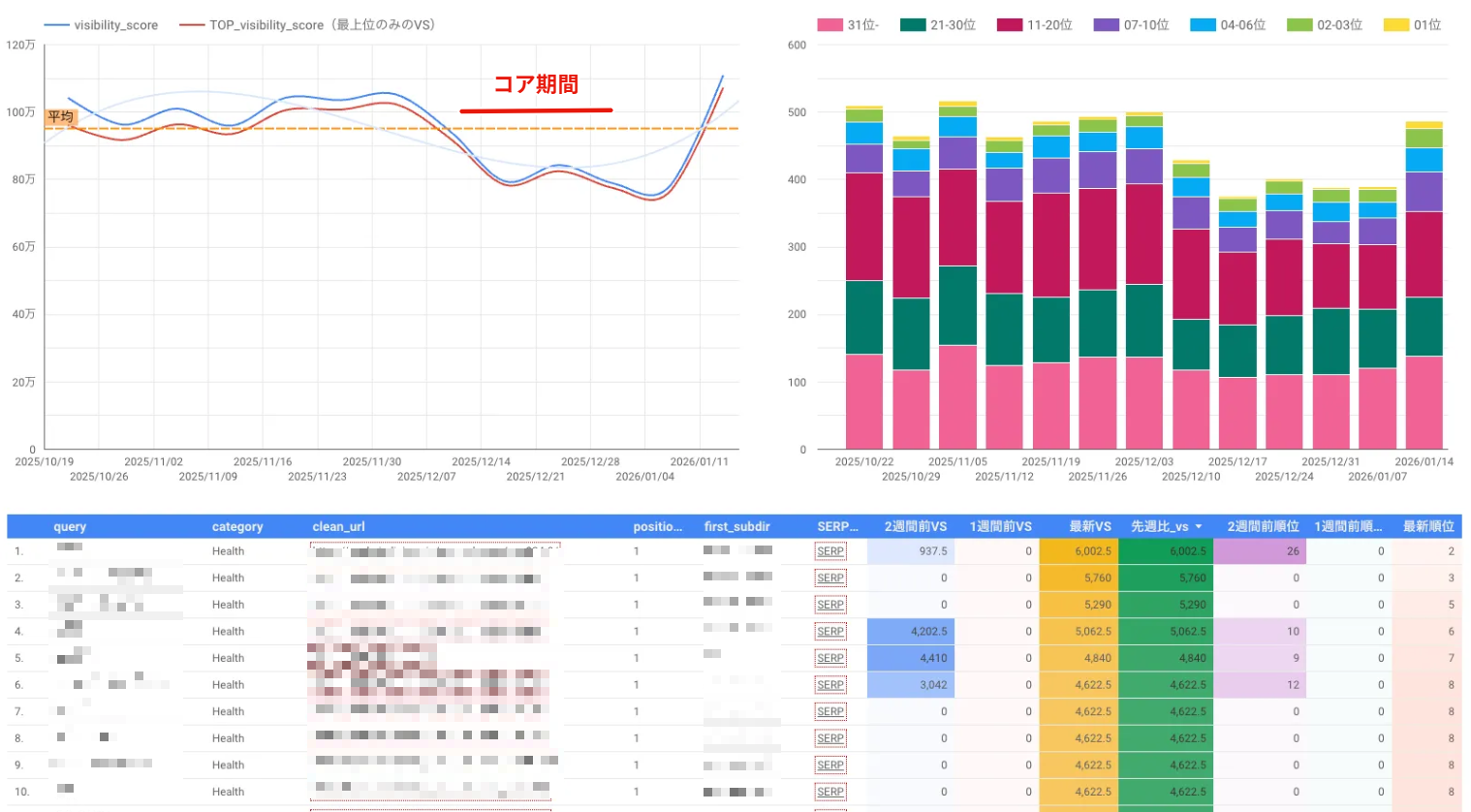The width and height of the screenshot is (1471, 812).
Task: Click the 最新順位 column header
Action: point(1427,527)
